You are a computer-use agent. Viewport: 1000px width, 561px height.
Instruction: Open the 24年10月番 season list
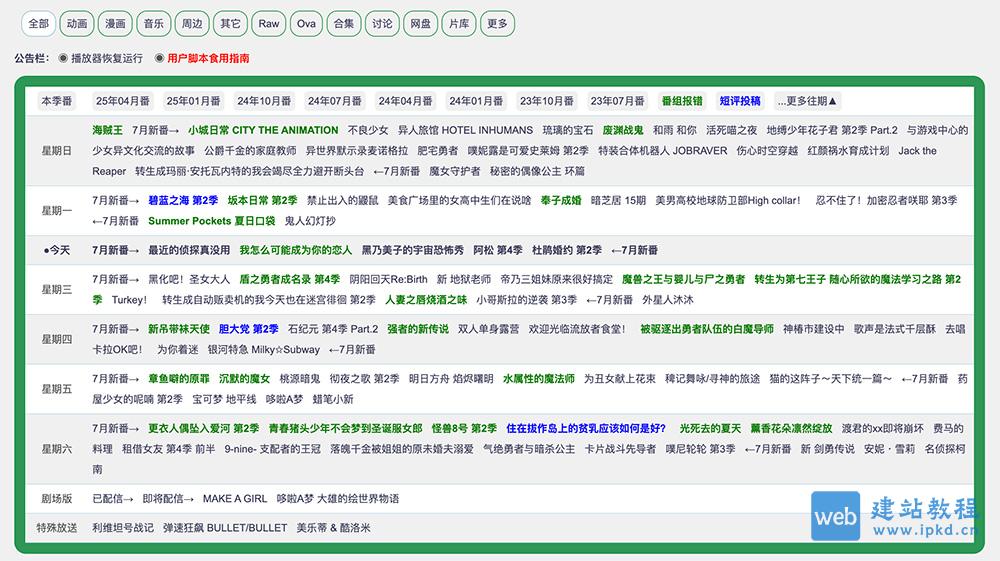pyautogui.click(x=264, y=101)
